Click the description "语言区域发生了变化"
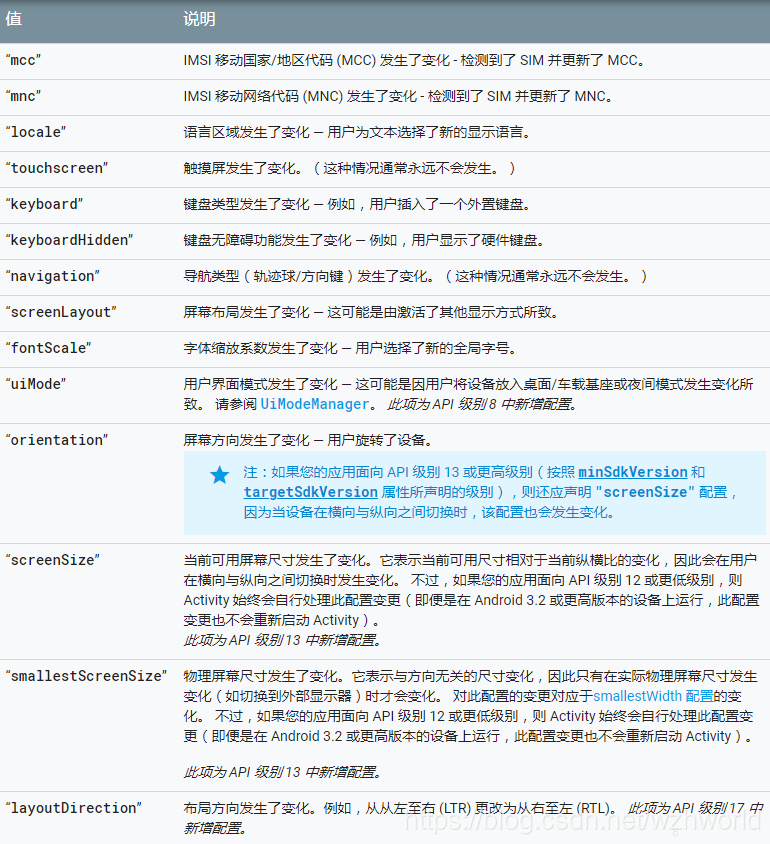Viewport: 770px width, 844px height. 246,132
